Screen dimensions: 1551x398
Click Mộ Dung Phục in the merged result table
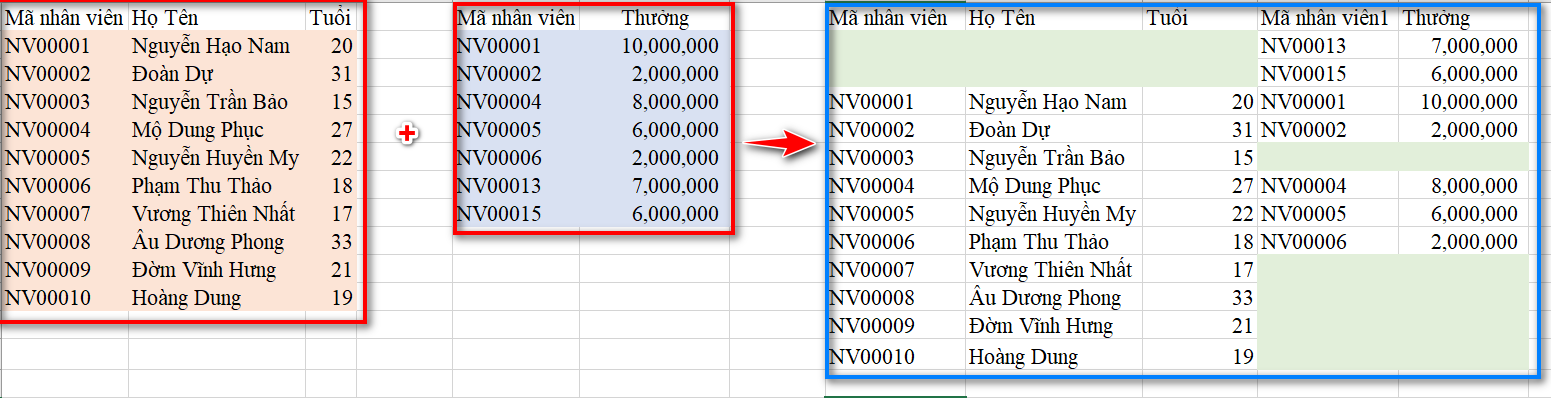coord(1035,186)
